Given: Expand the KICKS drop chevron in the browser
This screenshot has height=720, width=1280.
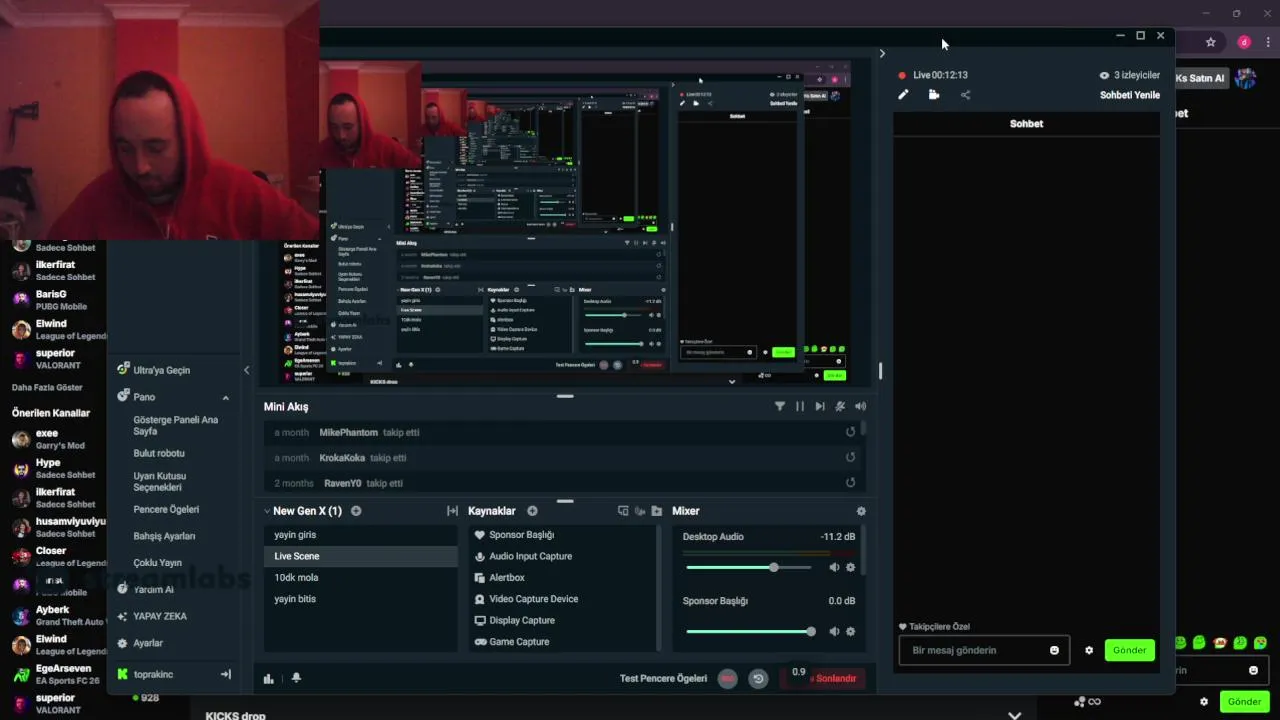Looking at the screenshot, I should pyautogui.click(x=1015, y=715).
